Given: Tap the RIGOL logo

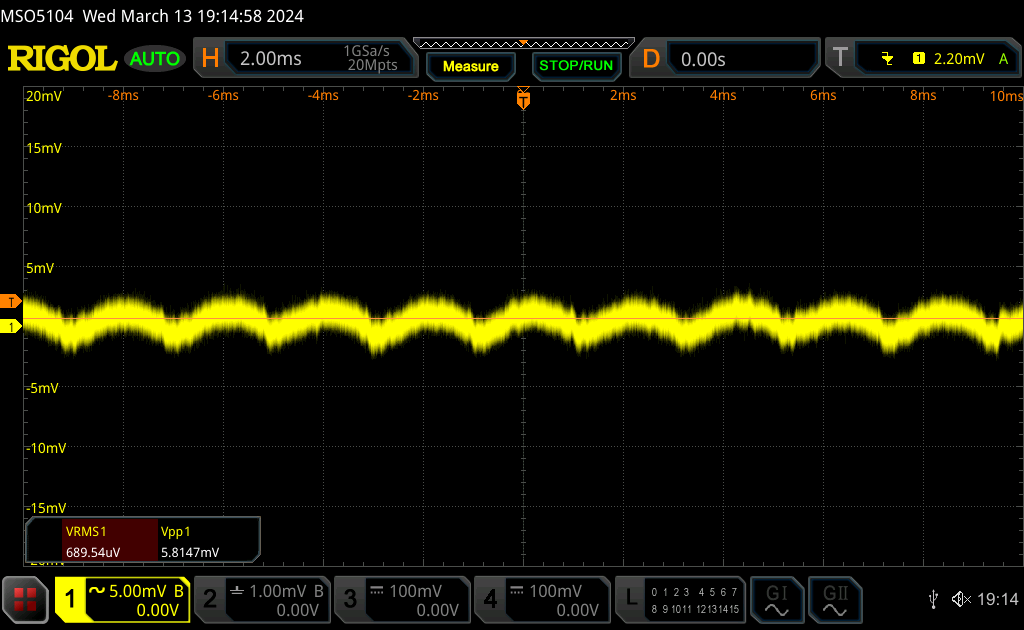Looking at the screenshot, I should 63,59.
